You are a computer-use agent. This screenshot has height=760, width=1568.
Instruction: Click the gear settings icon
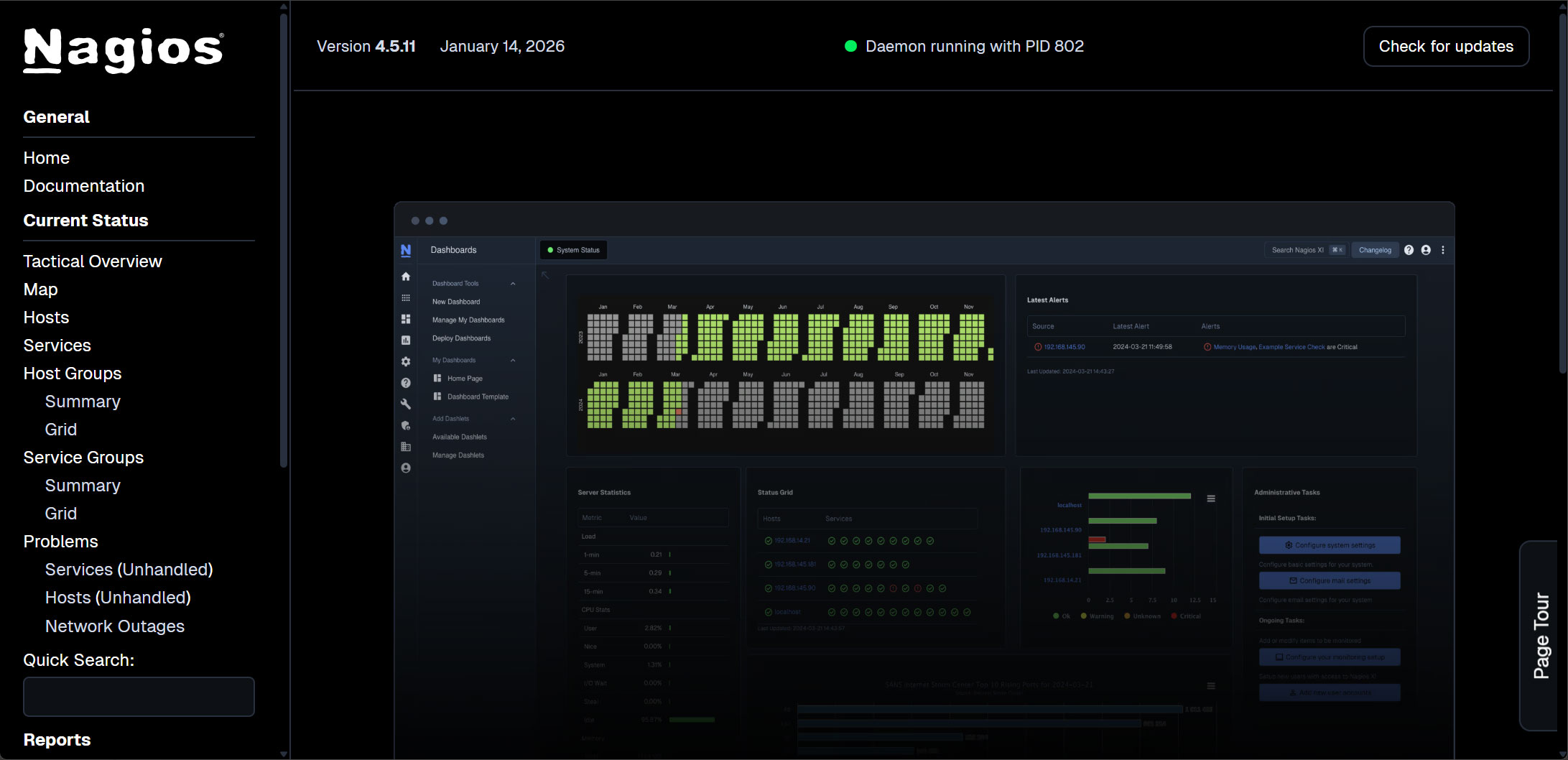[x=406, y=361]
